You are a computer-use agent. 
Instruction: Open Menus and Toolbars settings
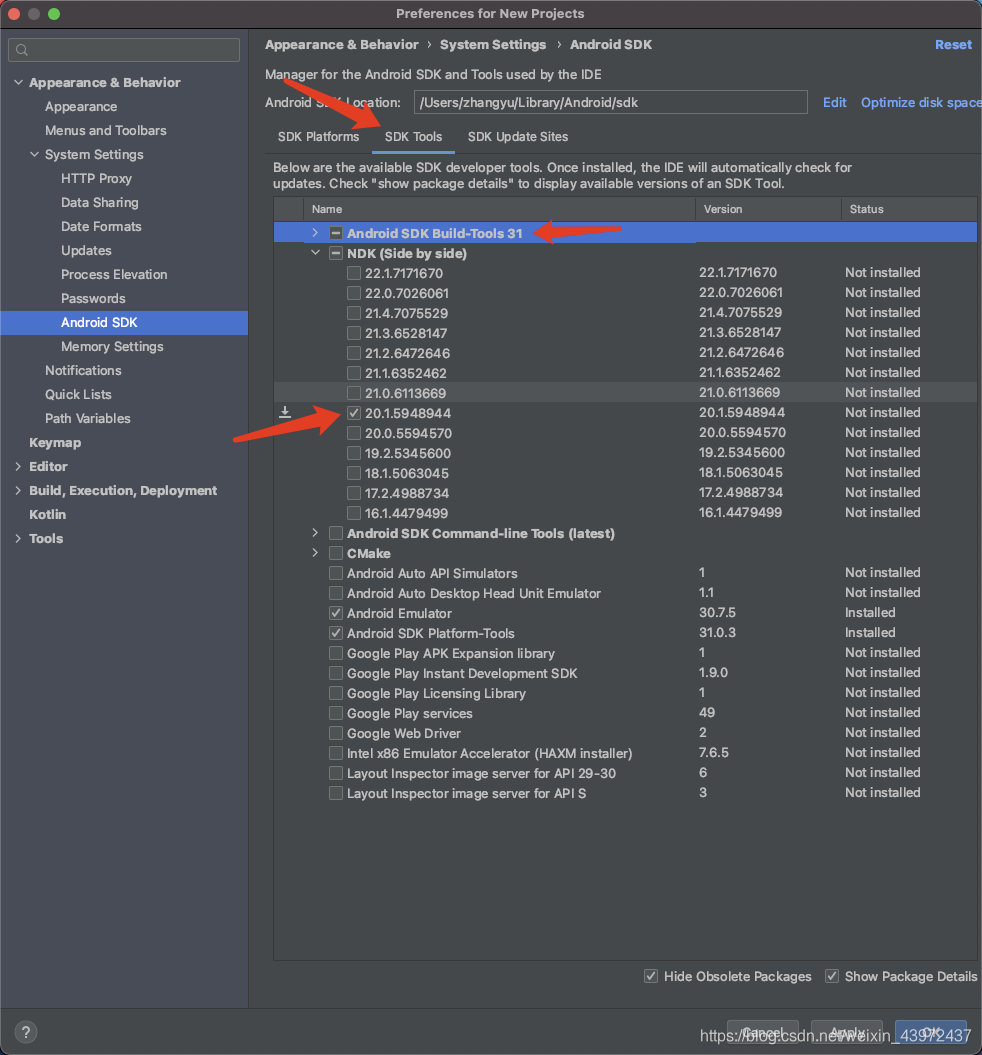click(106, 131)
